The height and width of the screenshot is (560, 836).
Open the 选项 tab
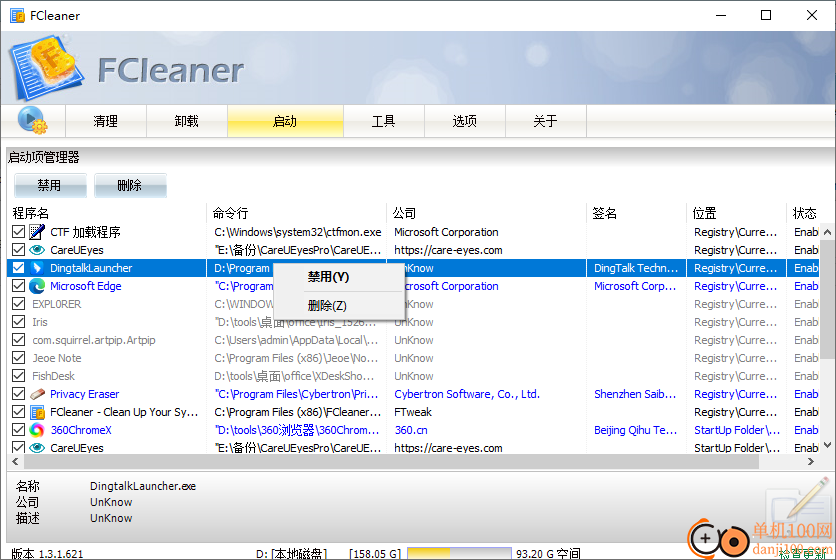tap(465, 121)
